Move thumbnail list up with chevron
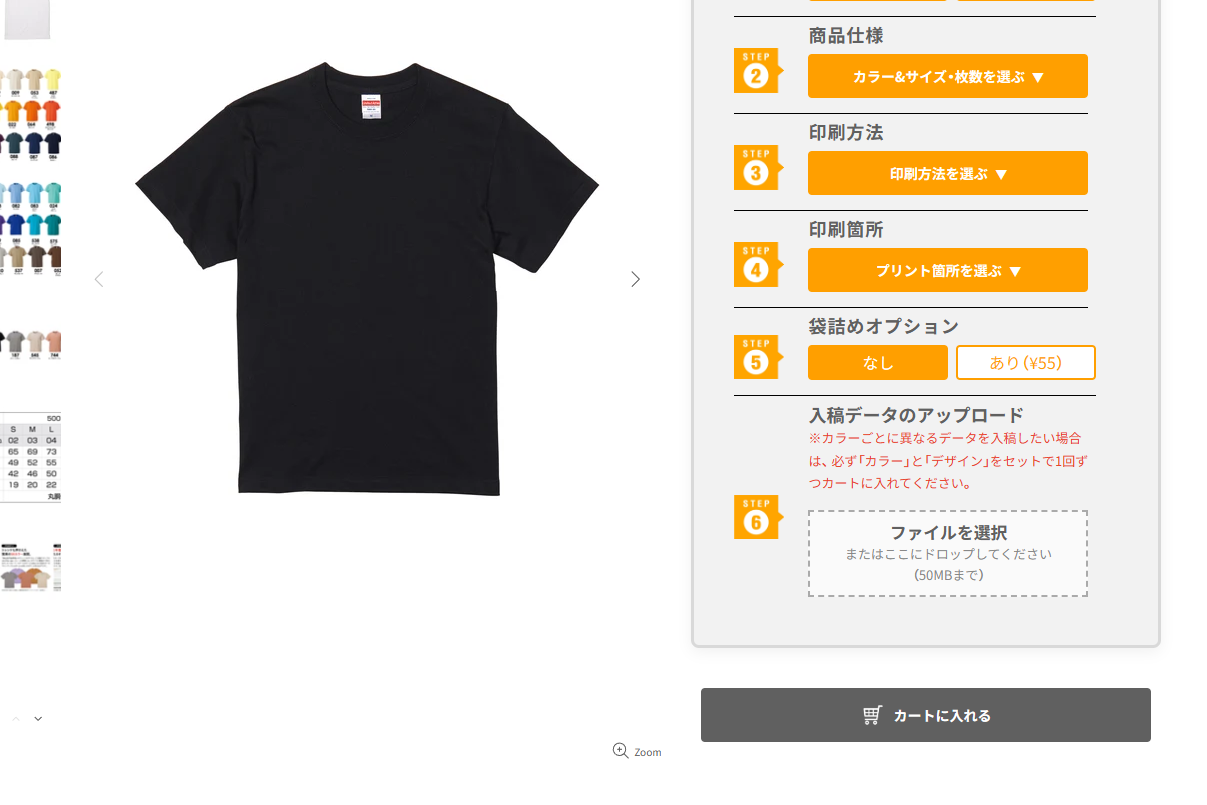Image resolution: width=1207 pixels, height=805 pixels. coord(16,718)
